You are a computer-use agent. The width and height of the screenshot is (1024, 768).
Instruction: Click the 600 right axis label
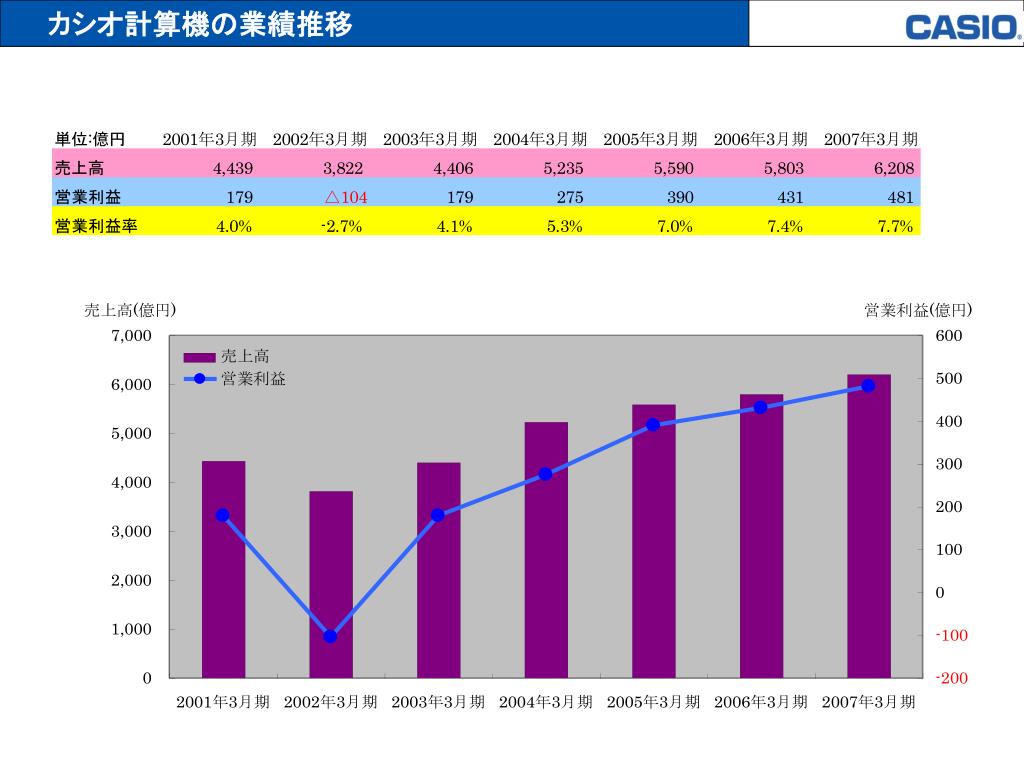coord(949,336)
